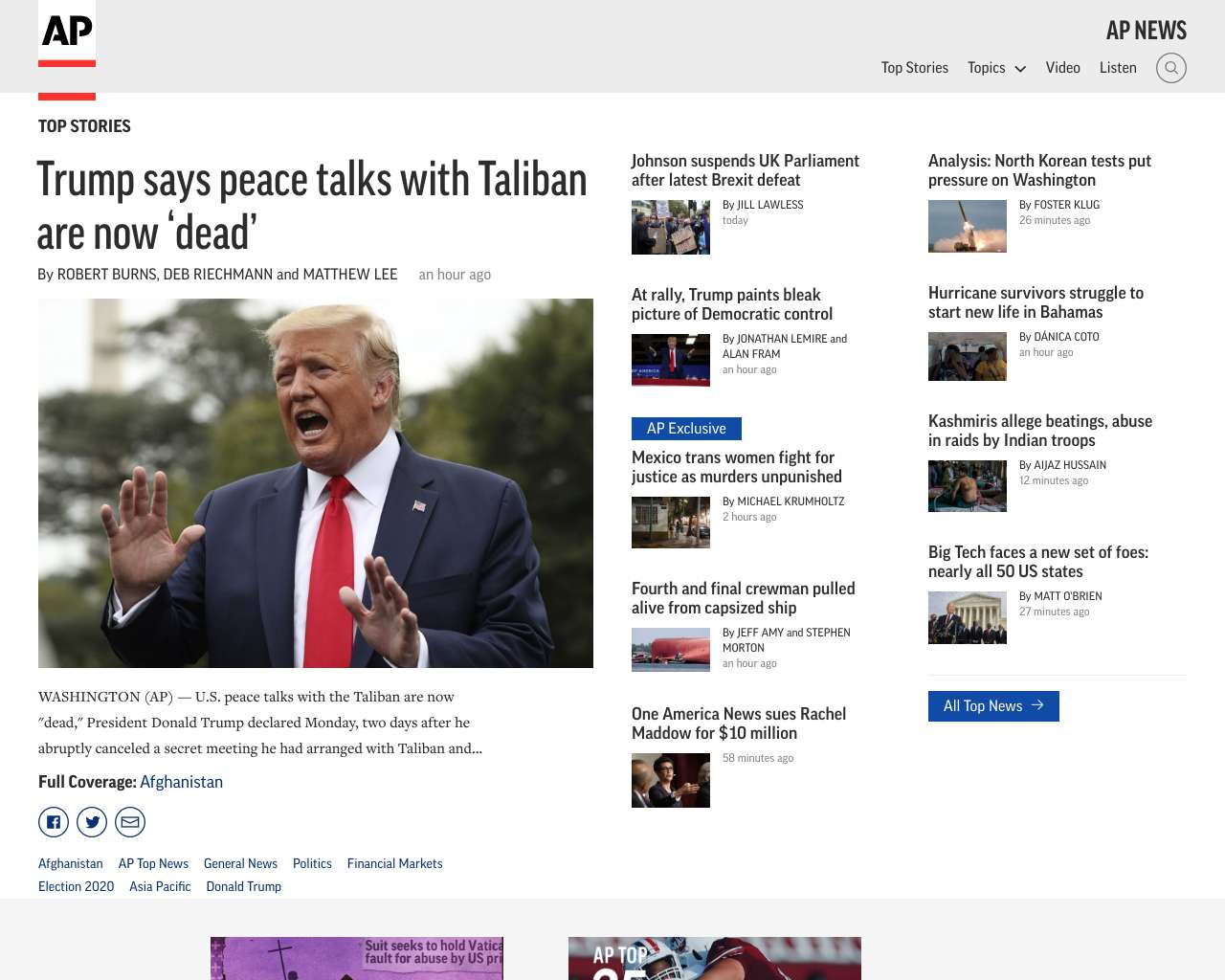Click byline By MATT O'BRIEN

(x=1060, y=596)
